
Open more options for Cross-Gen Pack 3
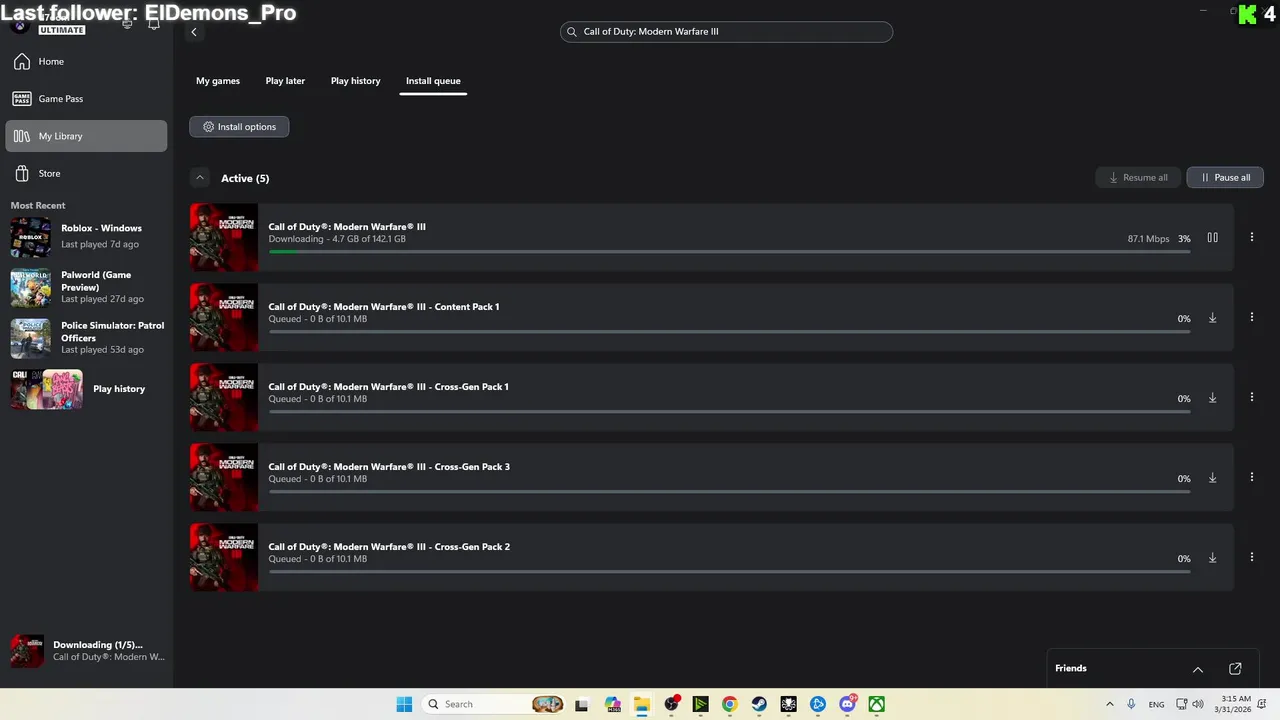pos(1251,478)
